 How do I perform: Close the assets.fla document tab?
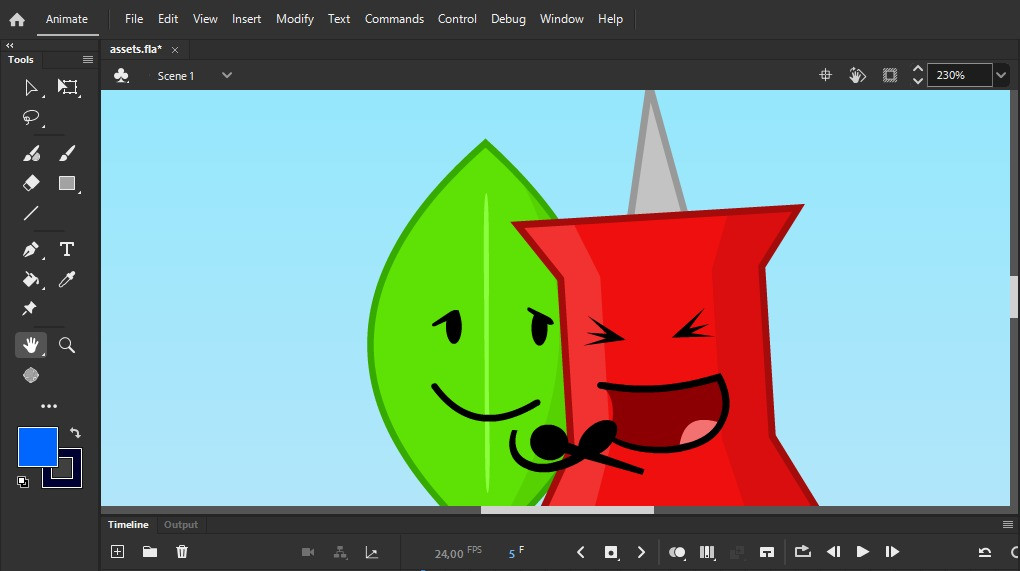tap(175, 50)
